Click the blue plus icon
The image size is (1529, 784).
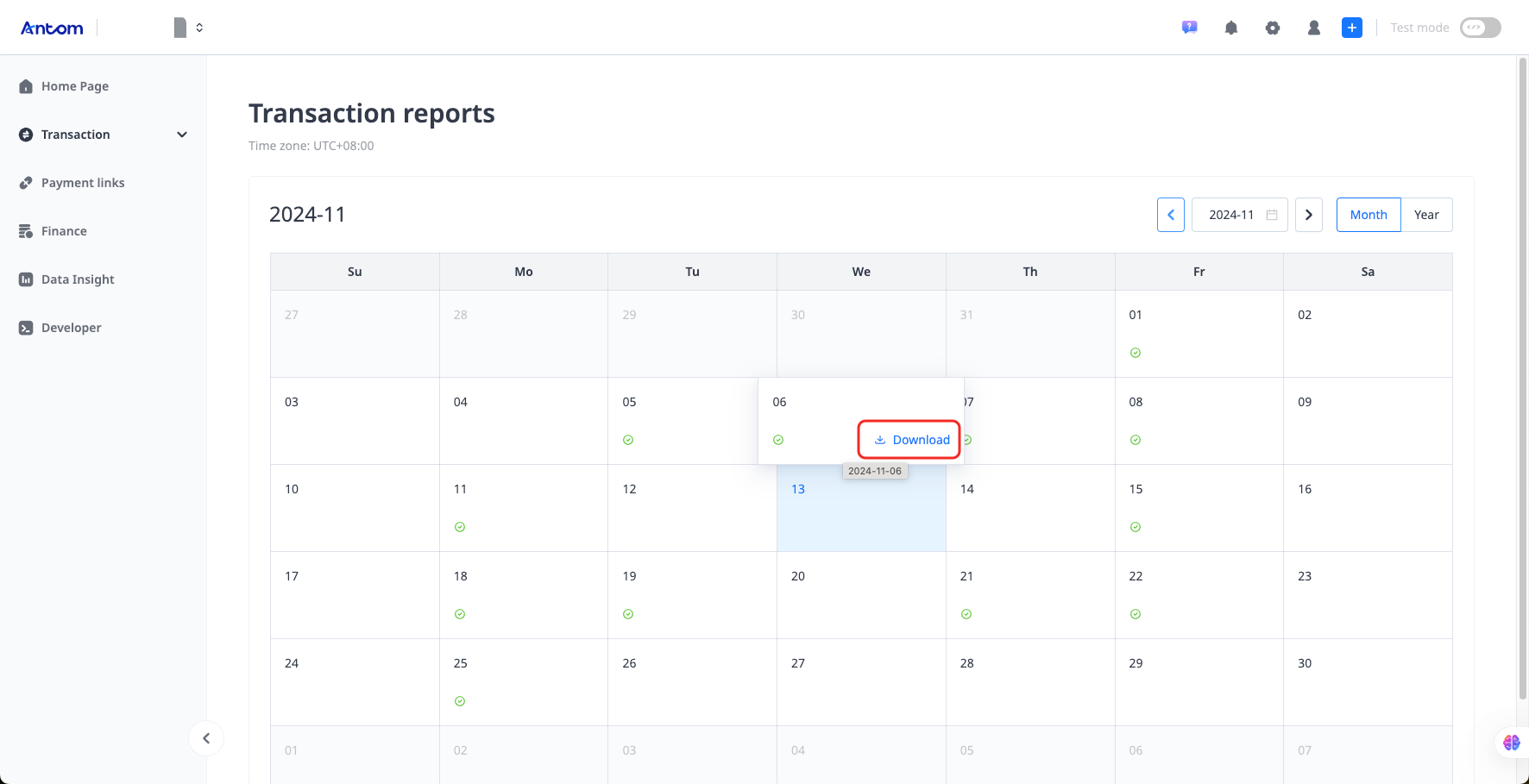[1352, 28]
